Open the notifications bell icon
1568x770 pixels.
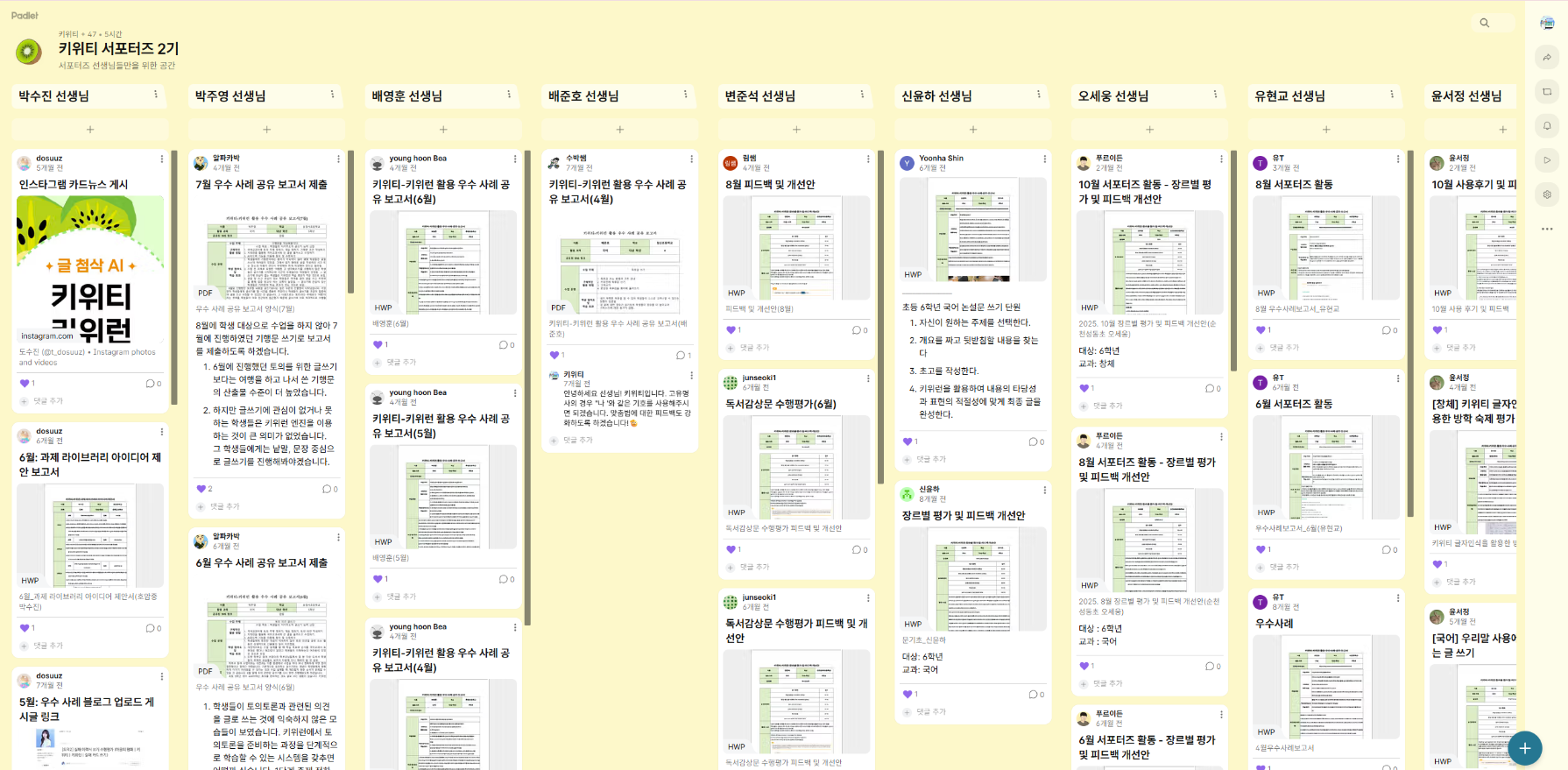[x=1547, y=126]
